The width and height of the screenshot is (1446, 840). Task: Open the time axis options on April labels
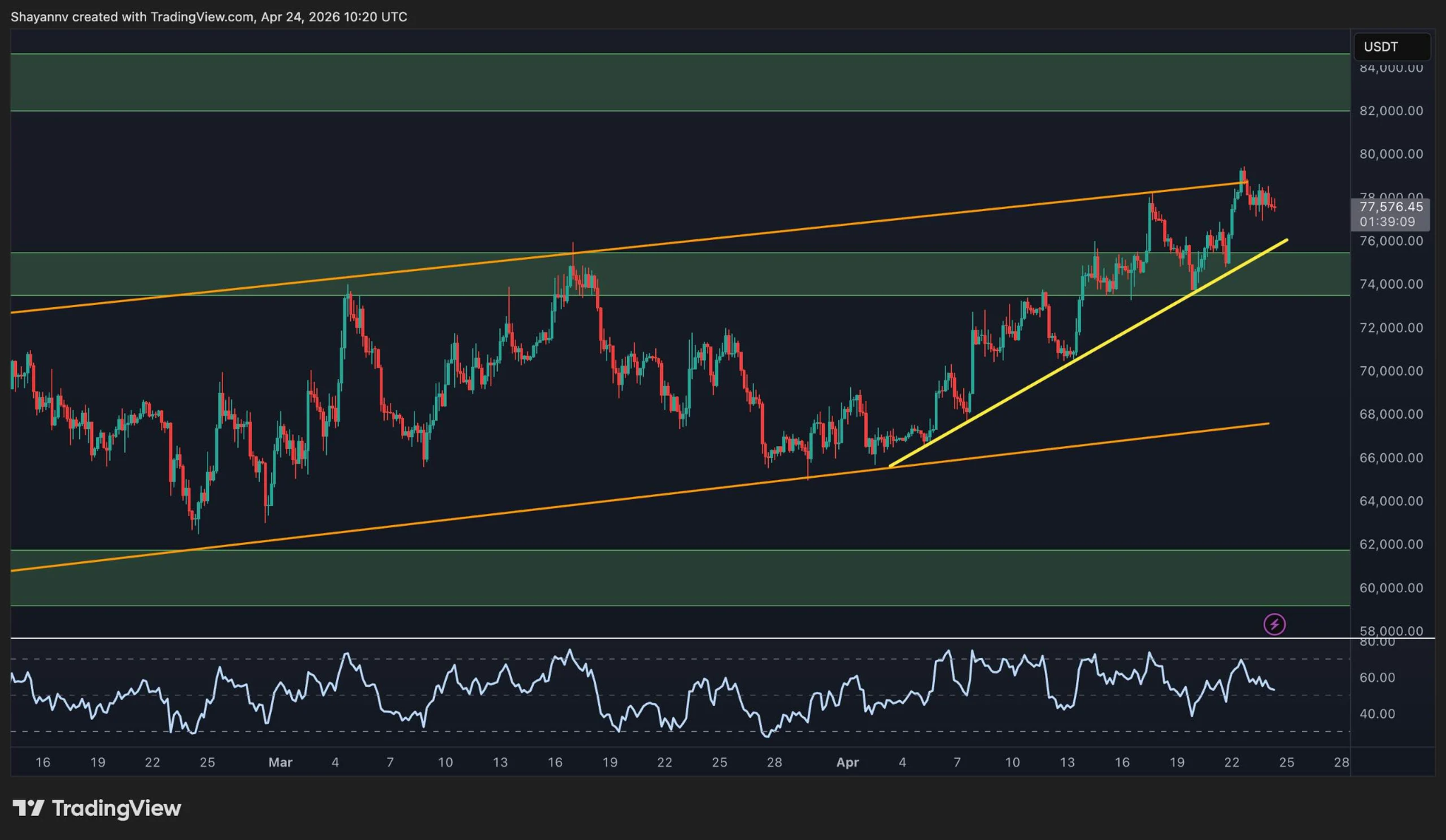847,762
